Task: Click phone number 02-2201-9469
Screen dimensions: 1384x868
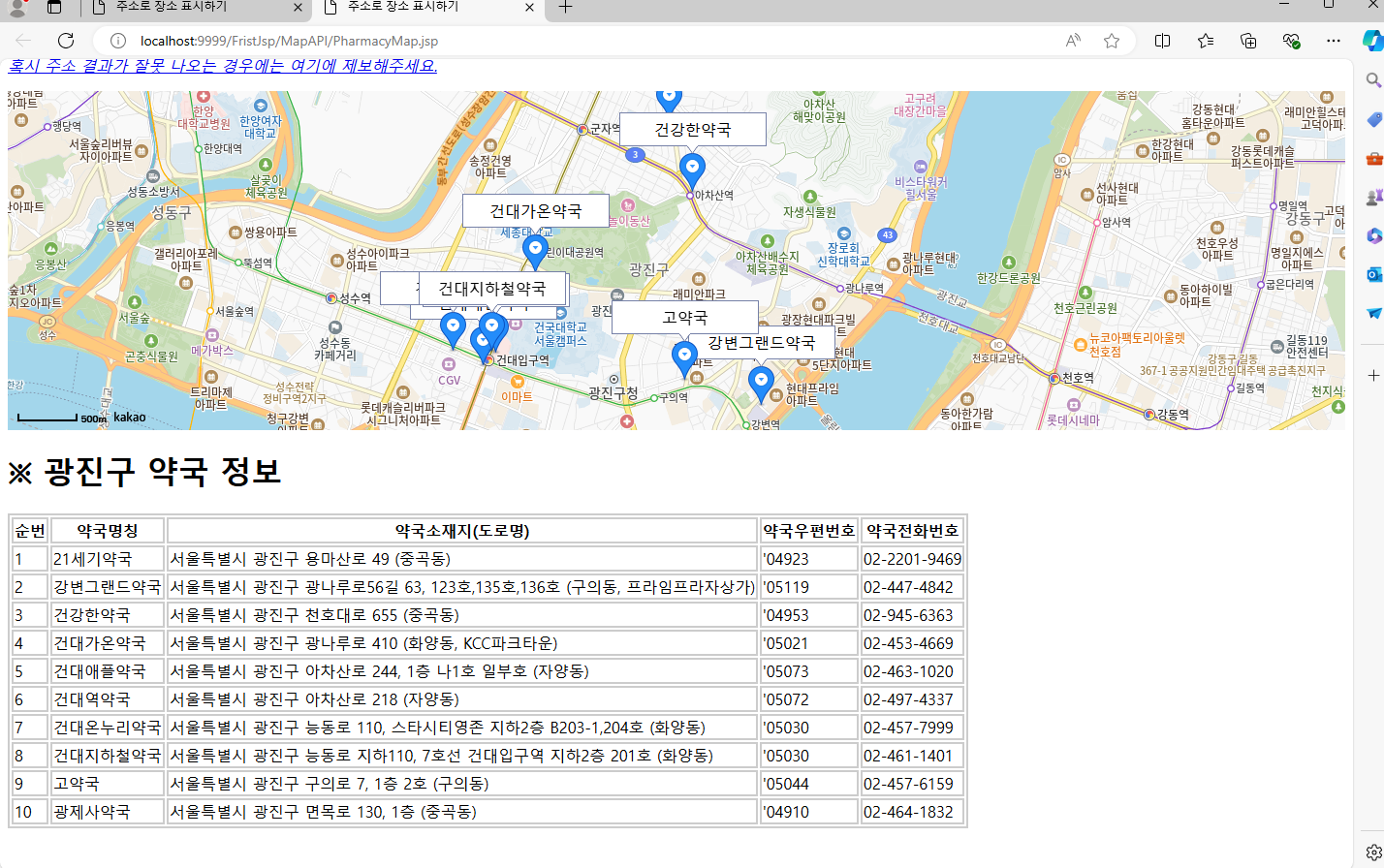Action: (x=913, y=559)
